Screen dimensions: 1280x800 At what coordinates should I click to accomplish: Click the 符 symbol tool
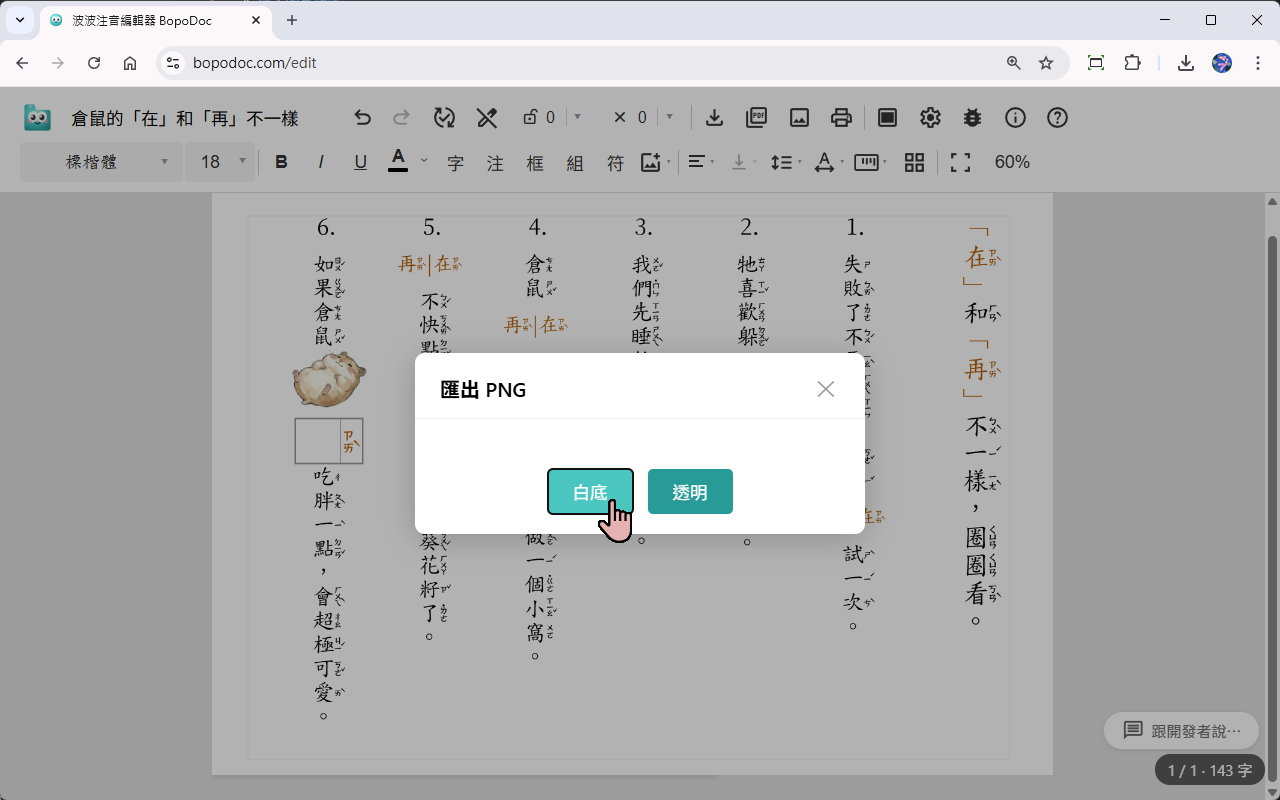pos(615,162)
